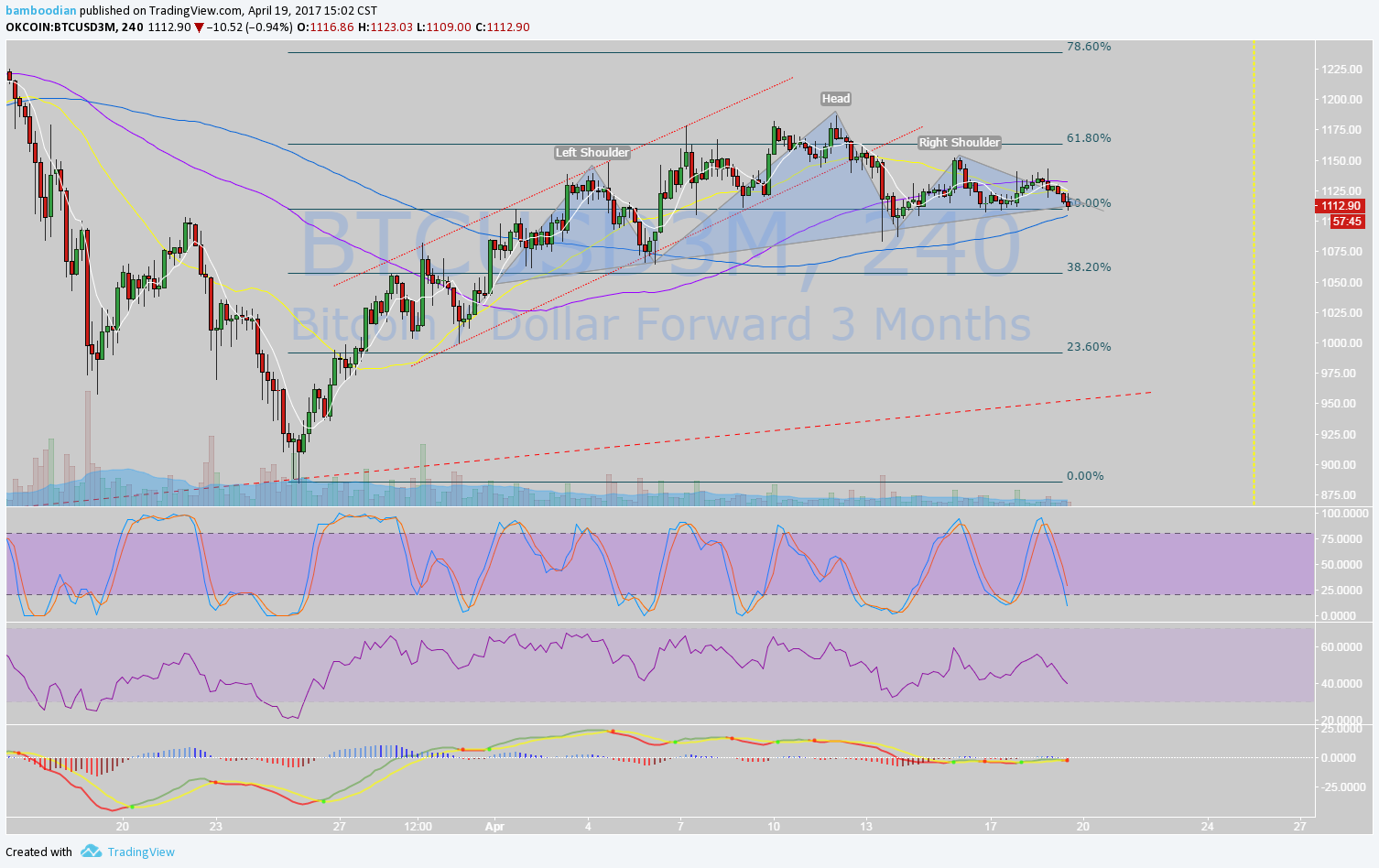Select the Head pattern label
1379x868 pixels.
coord(836,98)
